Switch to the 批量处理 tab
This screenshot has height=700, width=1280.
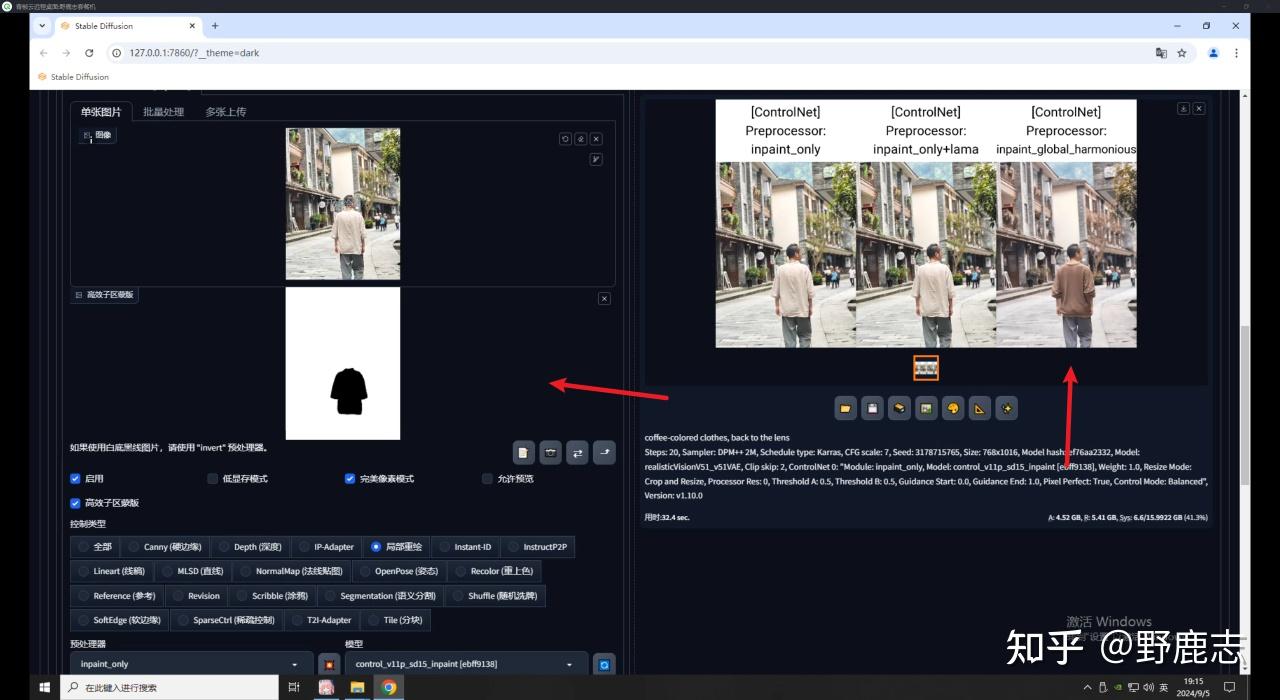(163, 112)
